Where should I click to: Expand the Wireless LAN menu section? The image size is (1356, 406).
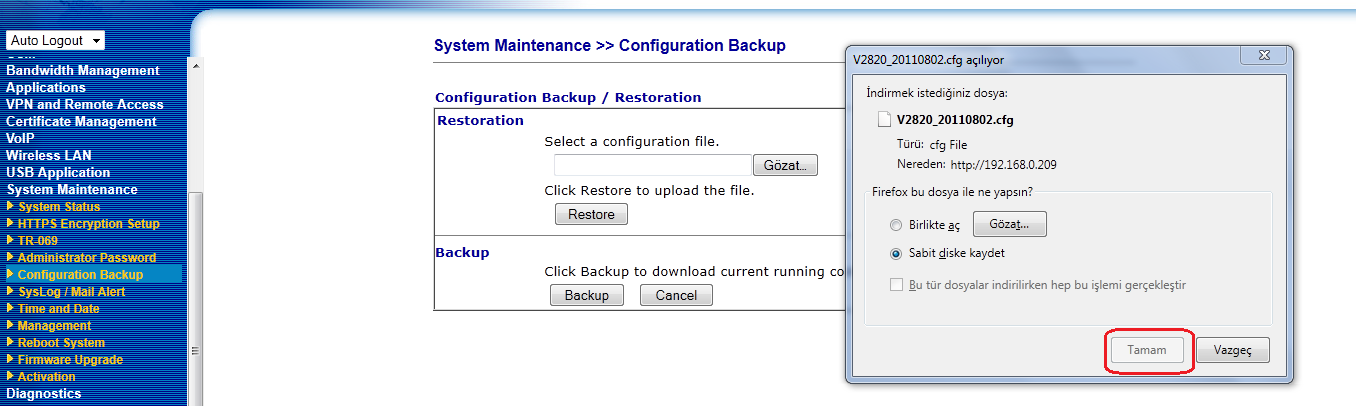point(48,156)
